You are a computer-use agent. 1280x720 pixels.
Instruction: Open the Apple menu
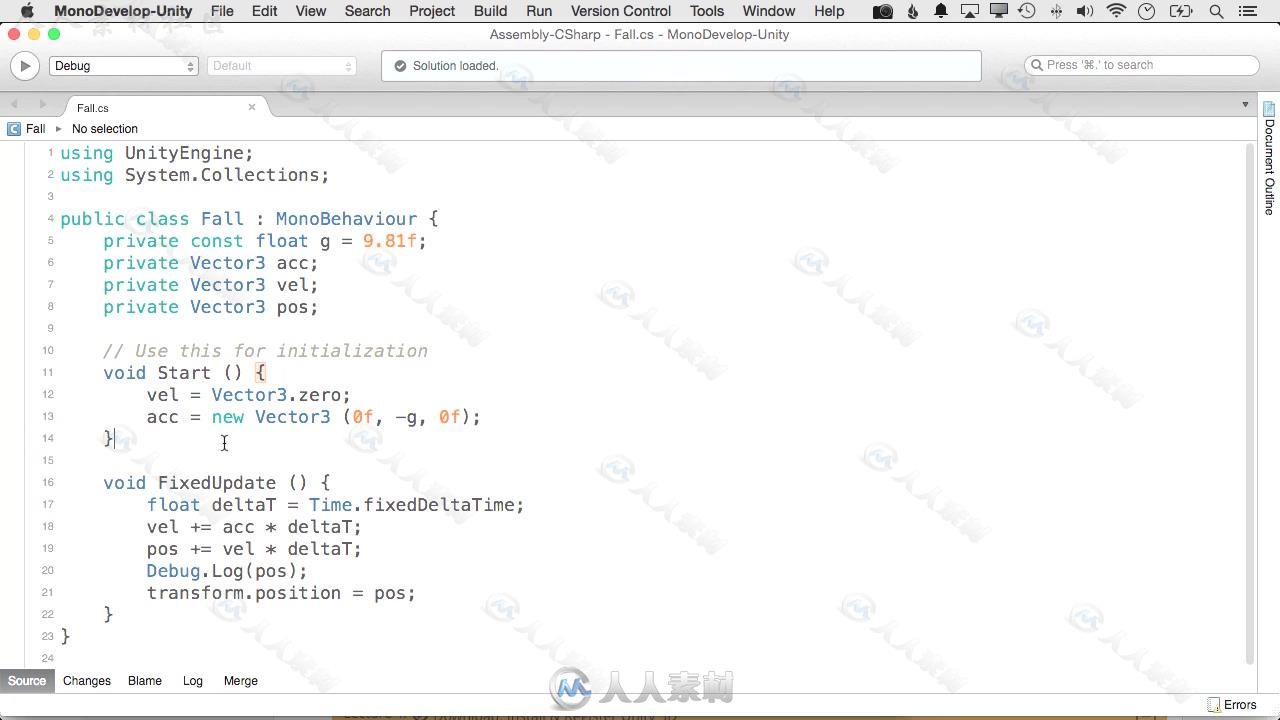pyautogui.click(x=27, y=11)
